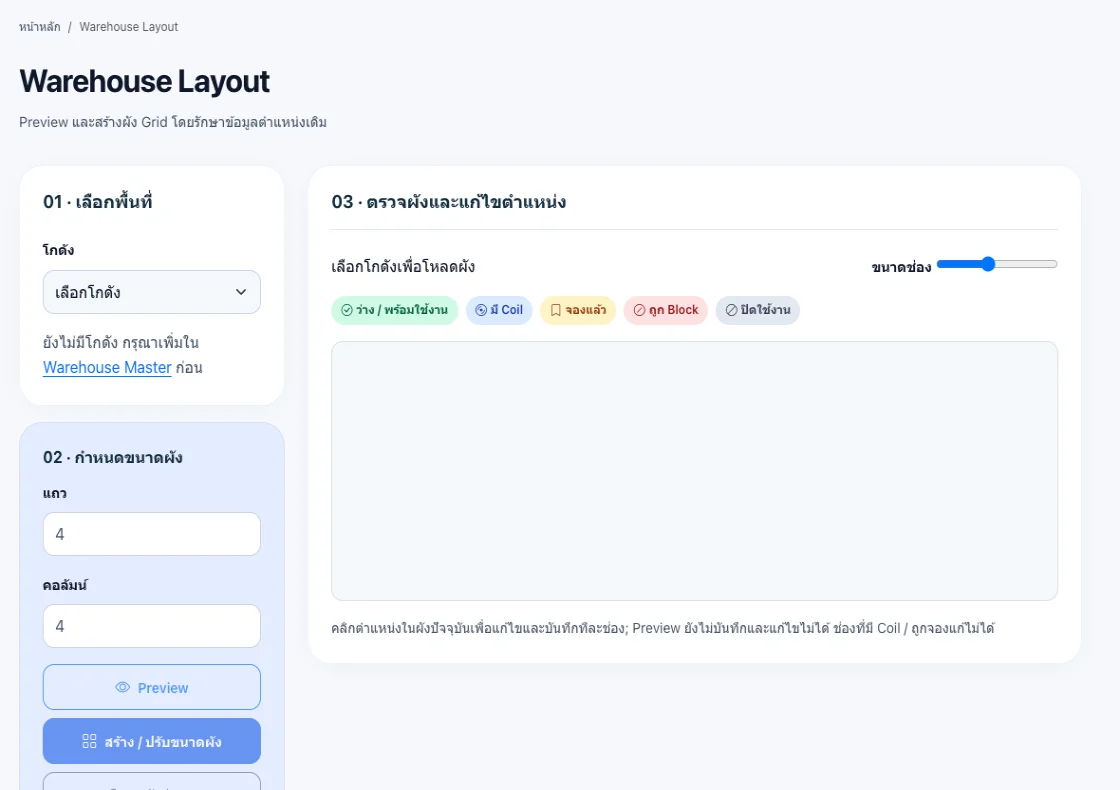The image size is (1120, 790).
Task: Click the grid icon on สร้าง / ปรับขนาดผัง button
Action: point(89,741)
